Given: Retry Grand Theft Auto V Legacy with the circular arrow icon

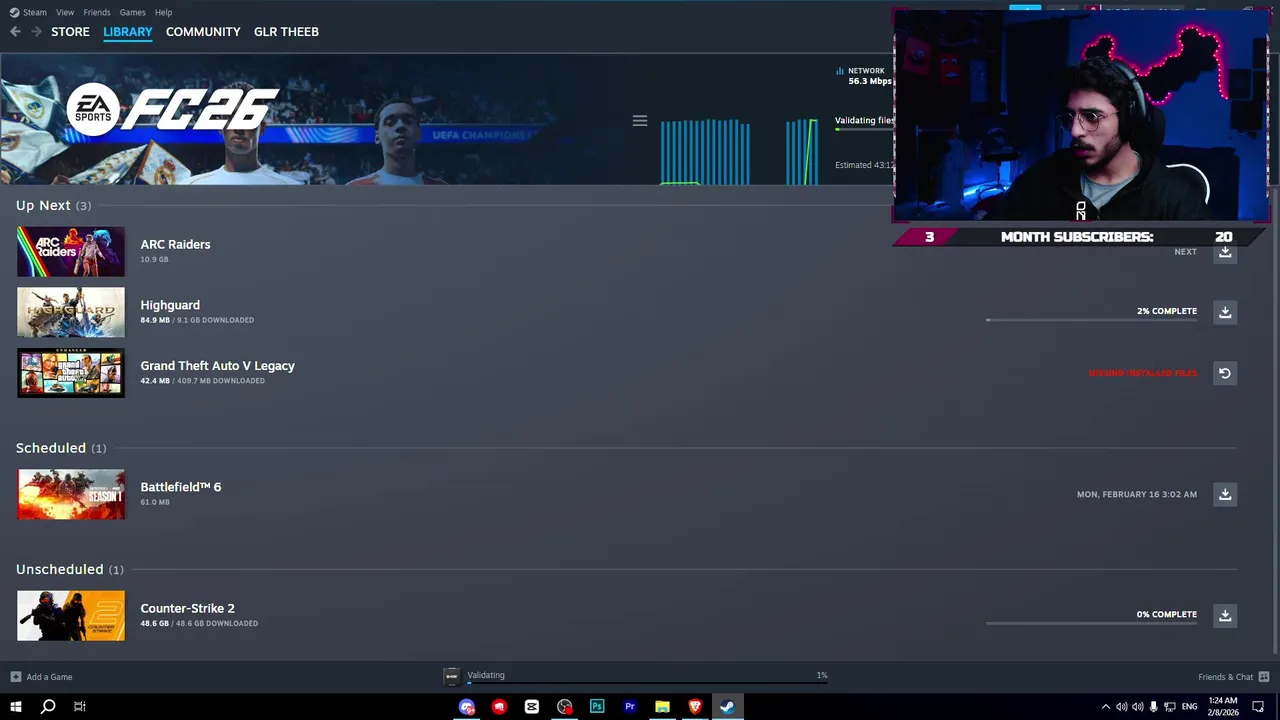Looking at the screenshot, I should pos(1225,373).
